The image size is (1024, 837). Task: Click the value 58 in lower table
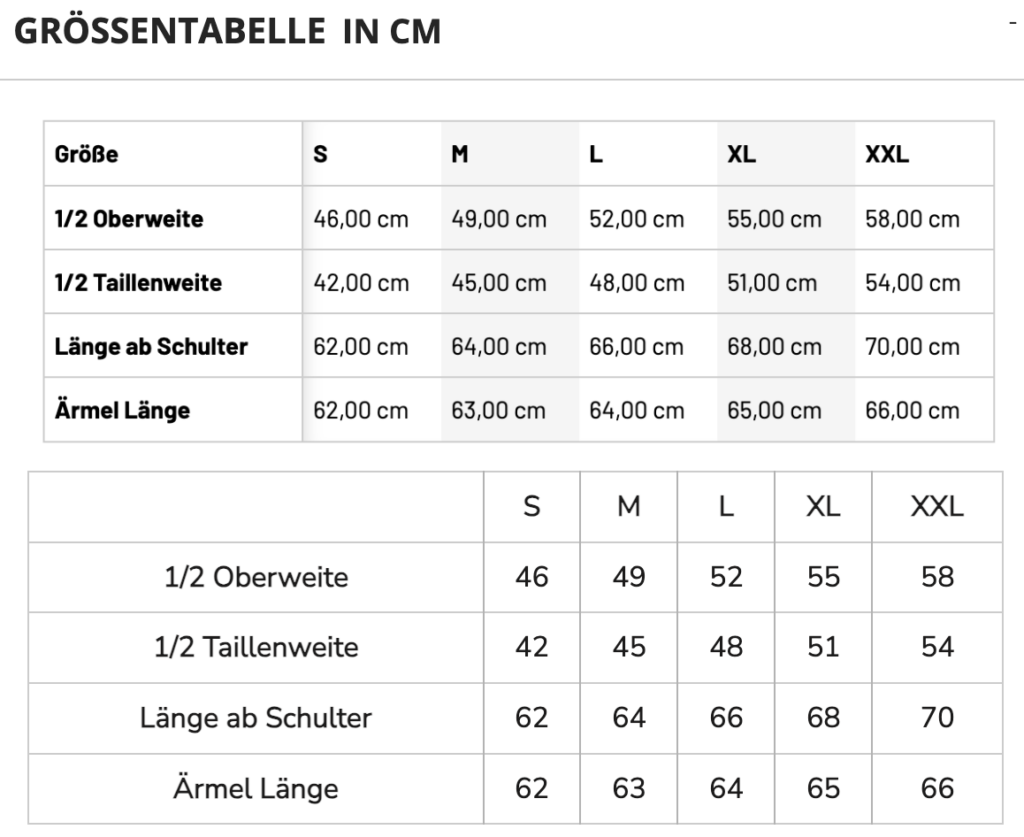[937, 577]
